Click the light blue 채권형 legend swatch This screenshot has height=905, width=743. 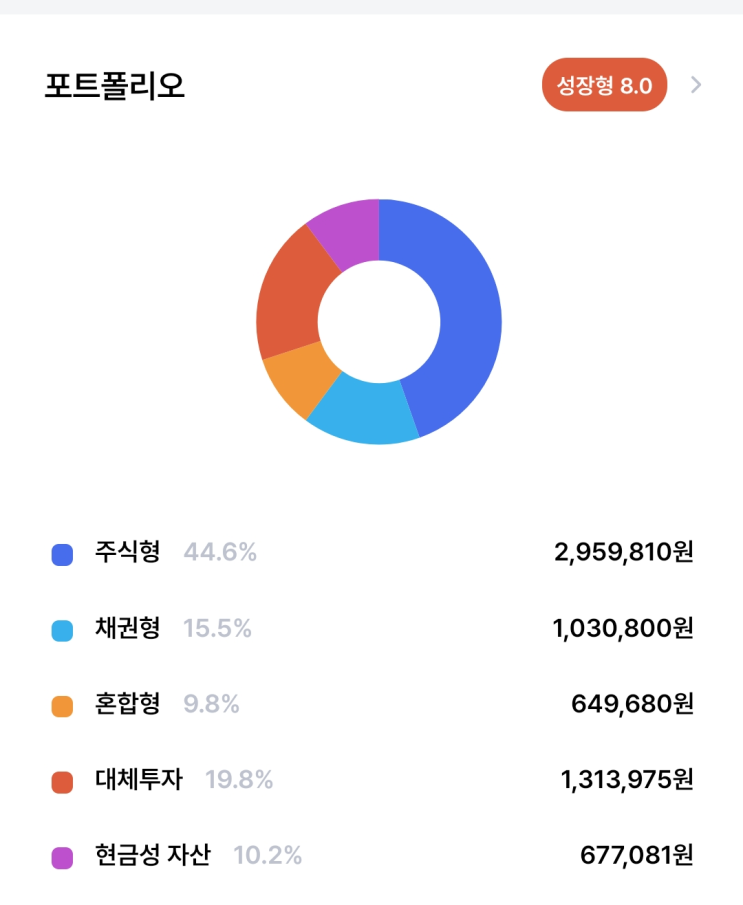click(62, 630)
